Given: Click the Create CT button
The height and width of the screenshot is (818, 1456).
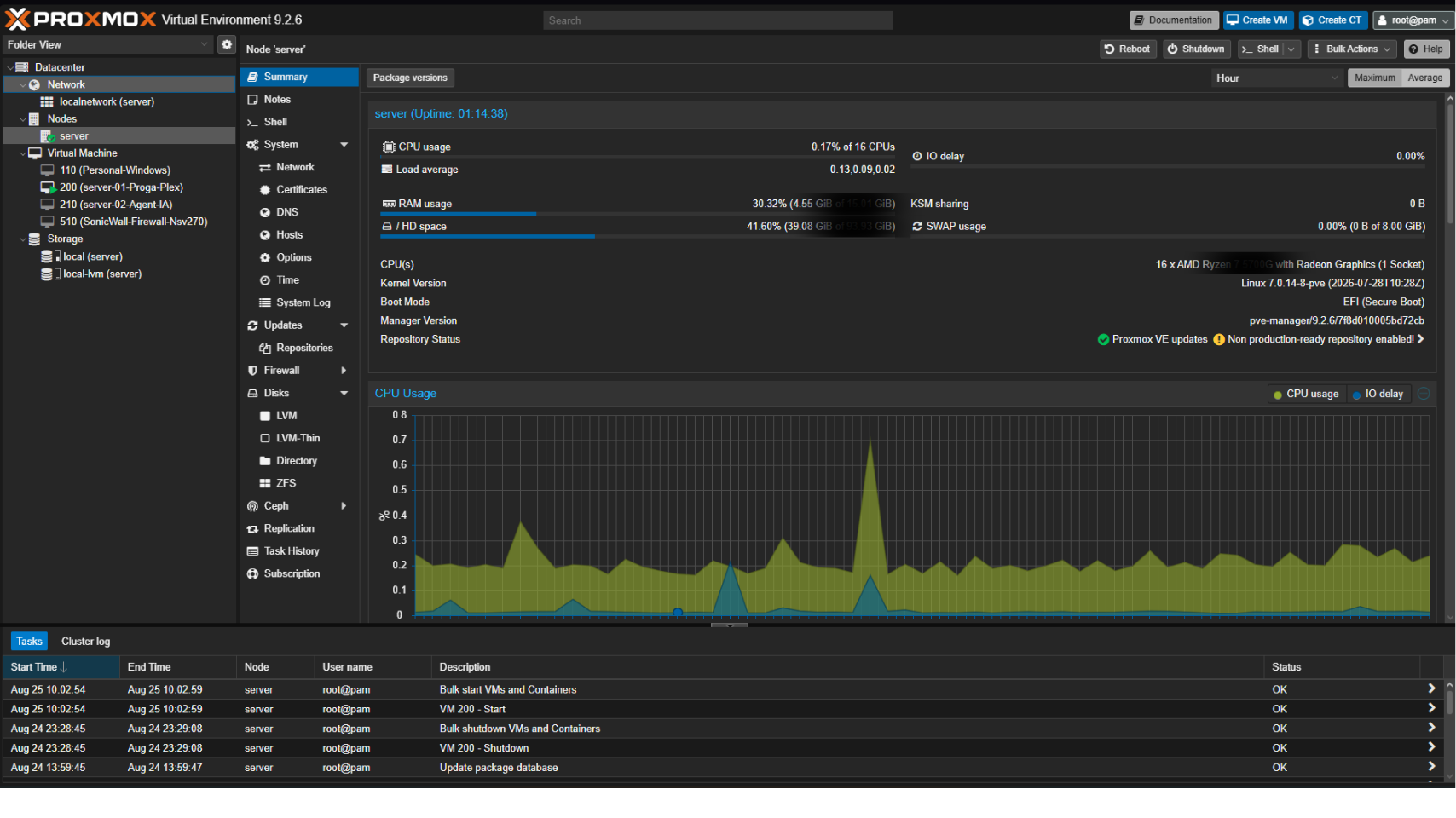Looking at the screenshot, I should [1333, 20].
